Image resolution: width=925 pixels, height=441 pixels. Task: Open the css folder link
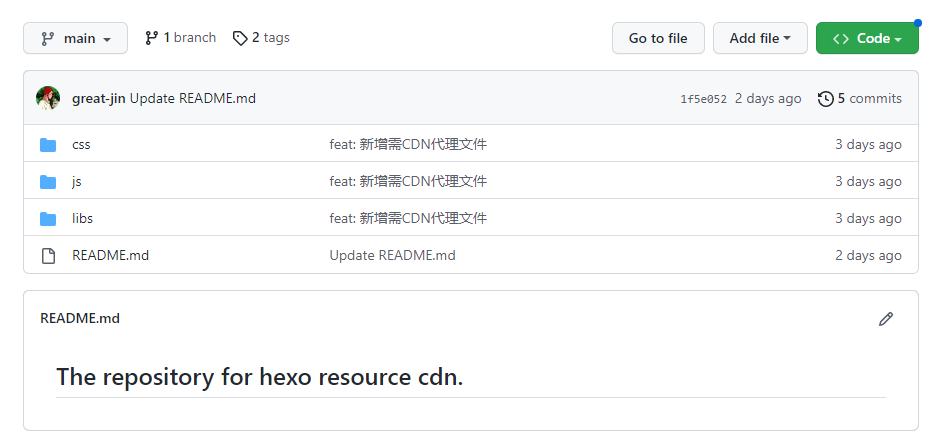click(81, 145)
